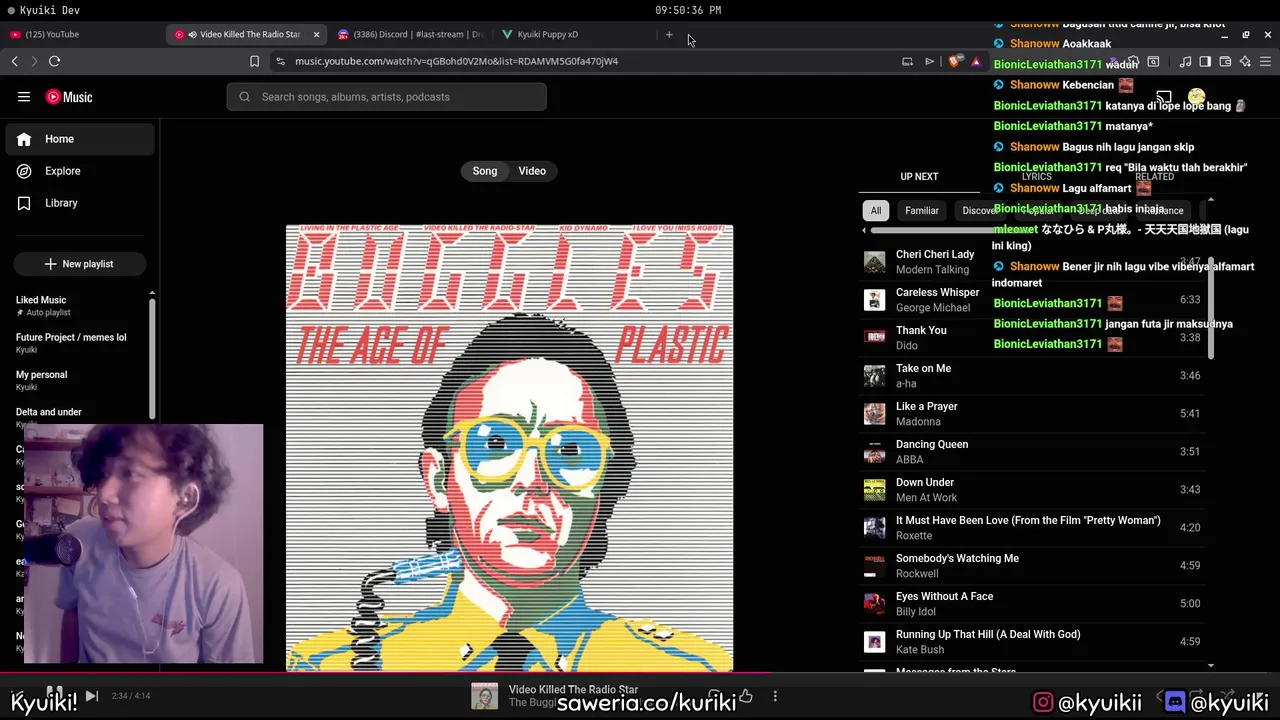The width and height of the screenshot is (1280, 720).
Task: Click the Age of Plastic album art
Action: 509,448
